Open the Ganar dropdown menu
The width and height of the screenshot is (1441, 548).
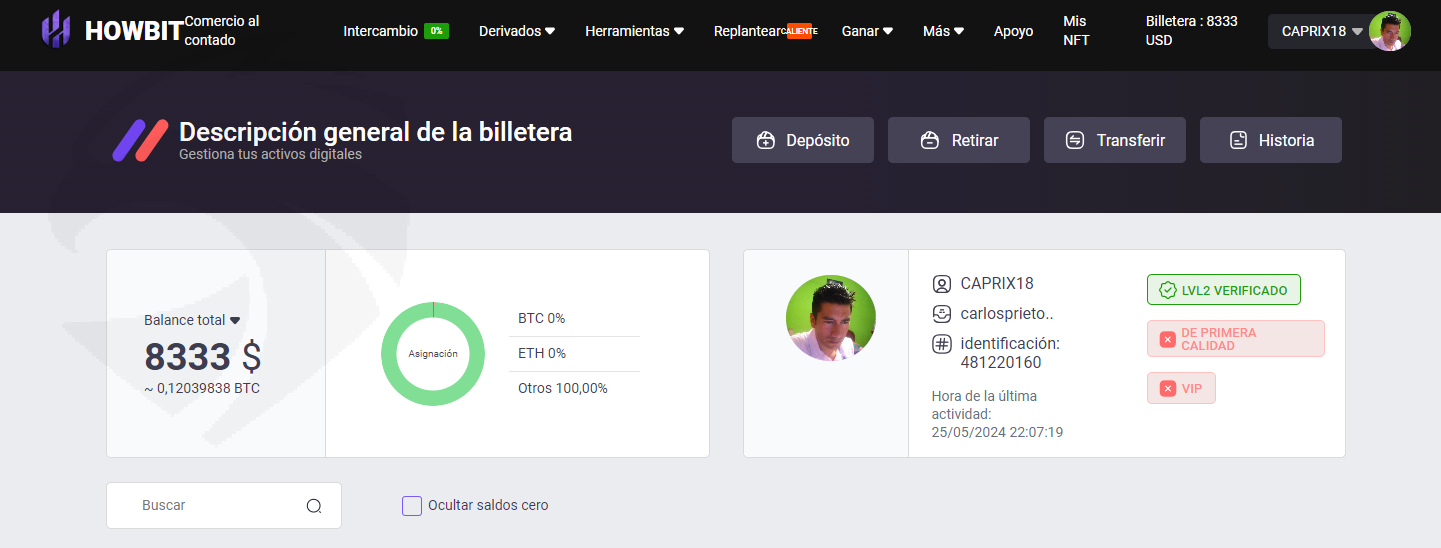tap(867, 31)
